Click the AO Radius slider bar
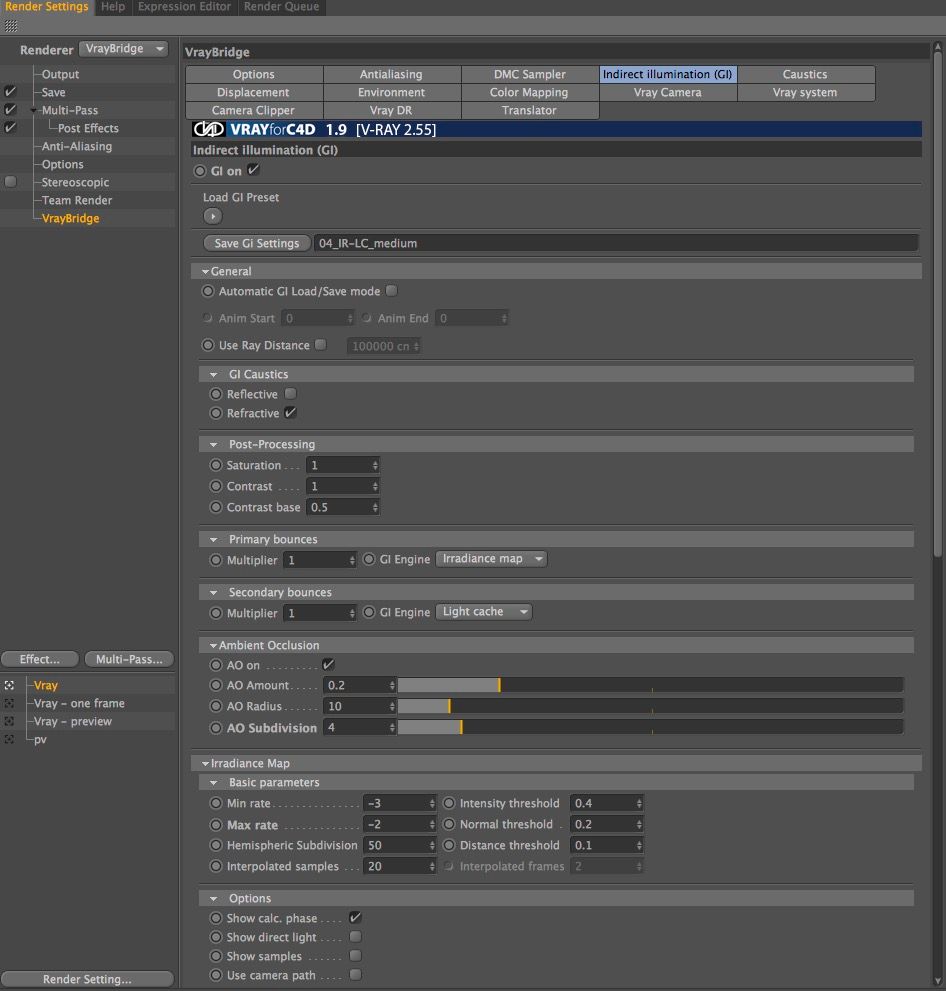The height and width of the screenshot is (991, 946). (650, 707)
